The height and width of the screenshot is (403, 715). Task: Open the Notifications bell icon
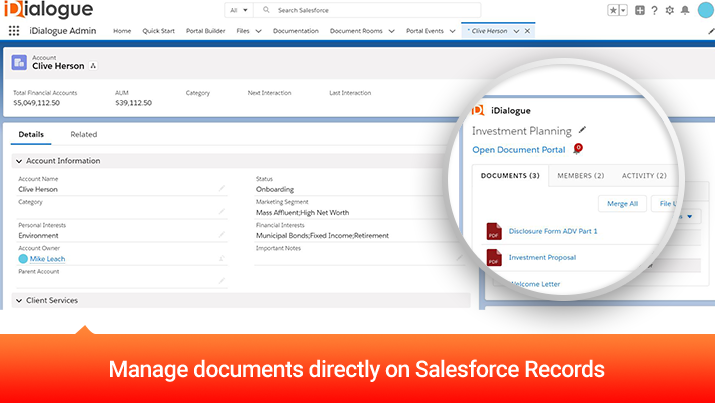[685, 10]
